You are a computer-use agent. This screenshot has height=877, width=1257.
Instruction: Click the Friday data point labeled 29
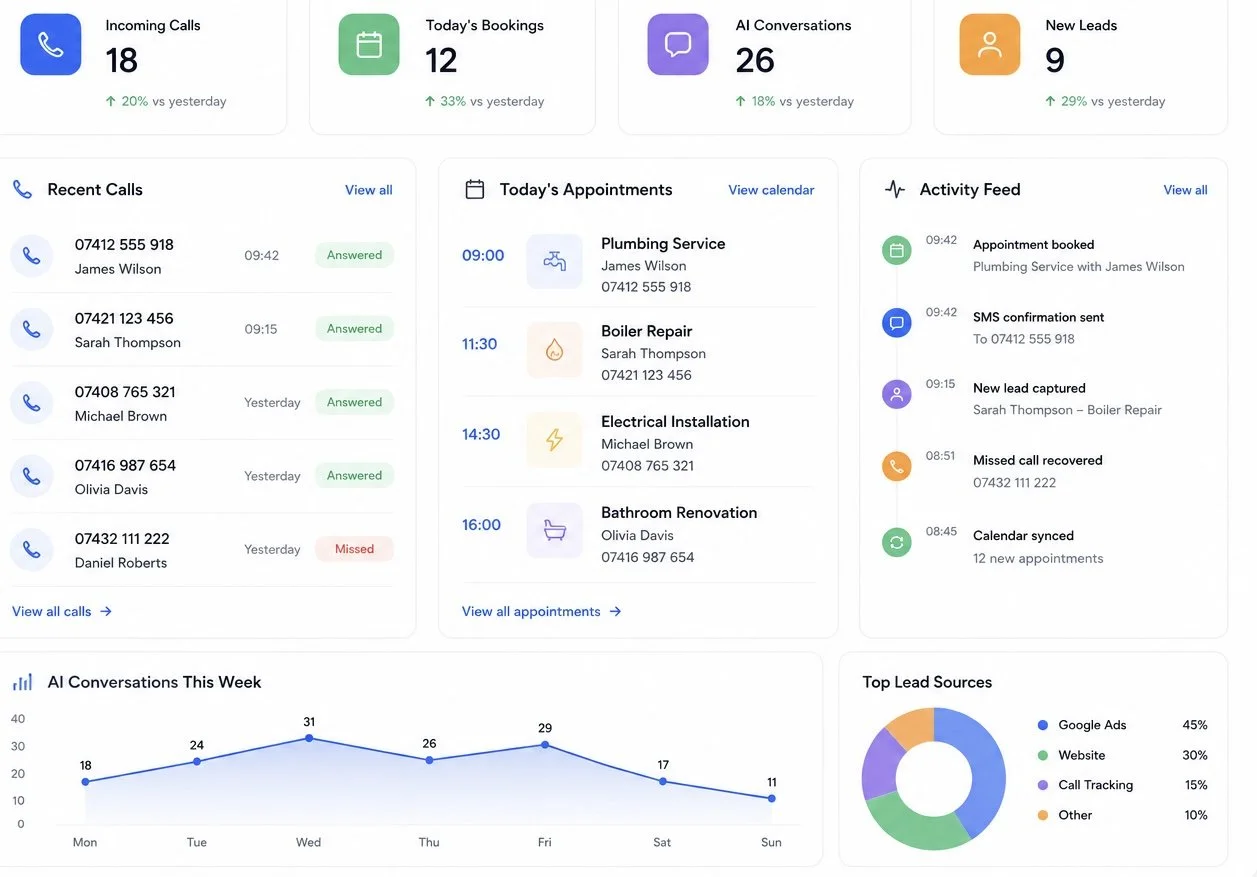(545, 744)
